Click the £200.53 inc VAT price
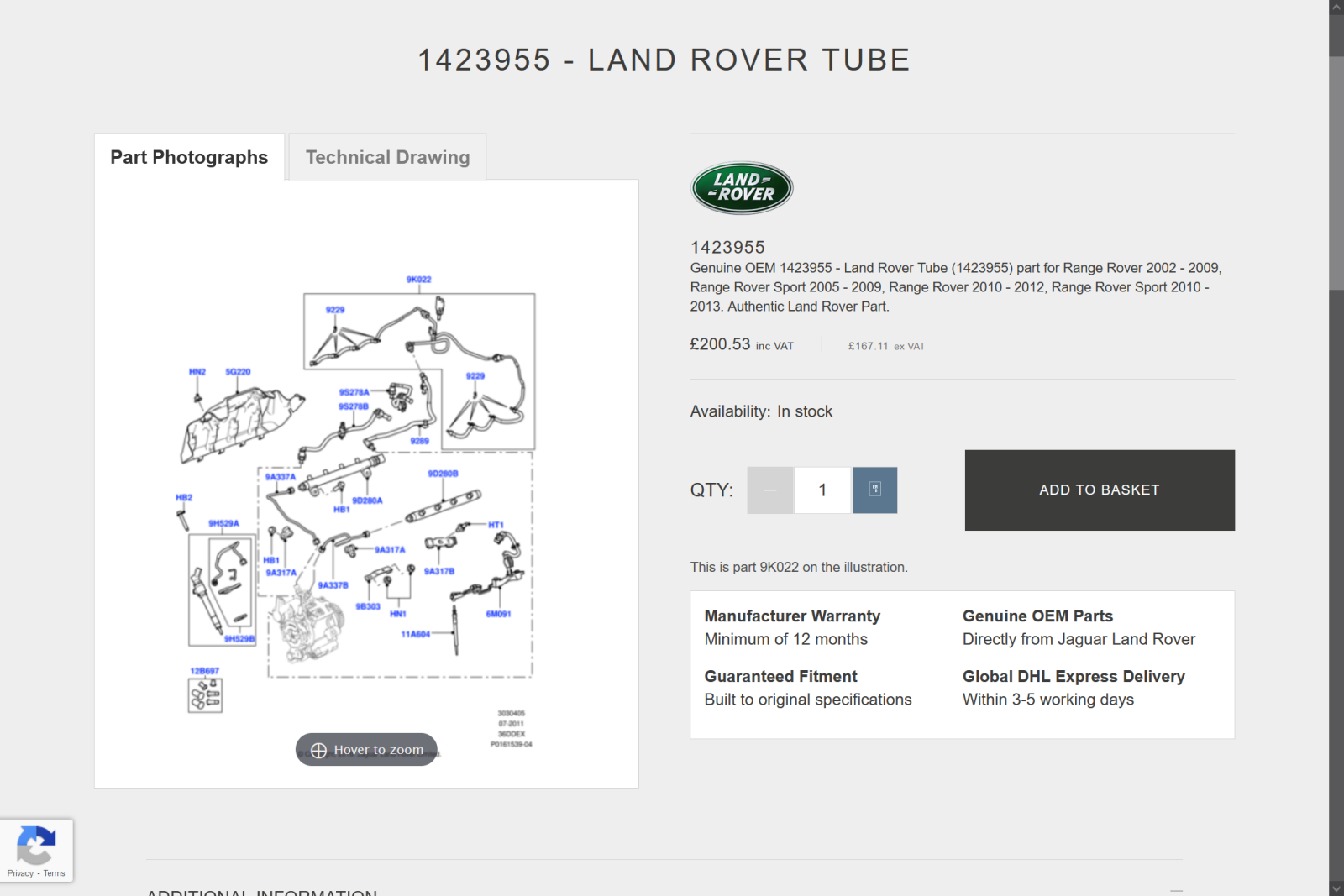The image size is (1344, 896). (742, 344)
